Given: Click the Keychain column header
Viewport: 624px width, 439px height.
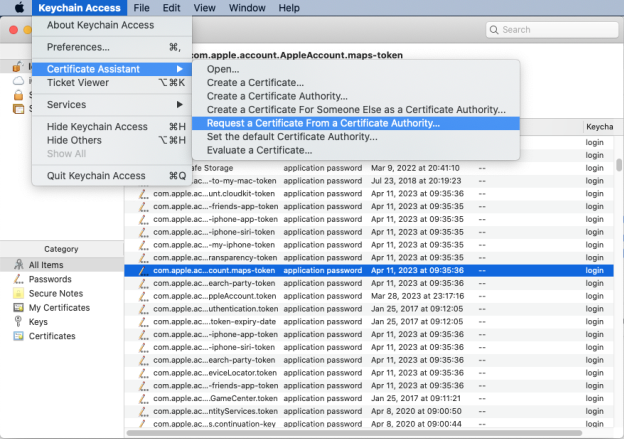Looking at the screenshot, I should (x=599, y=127).
